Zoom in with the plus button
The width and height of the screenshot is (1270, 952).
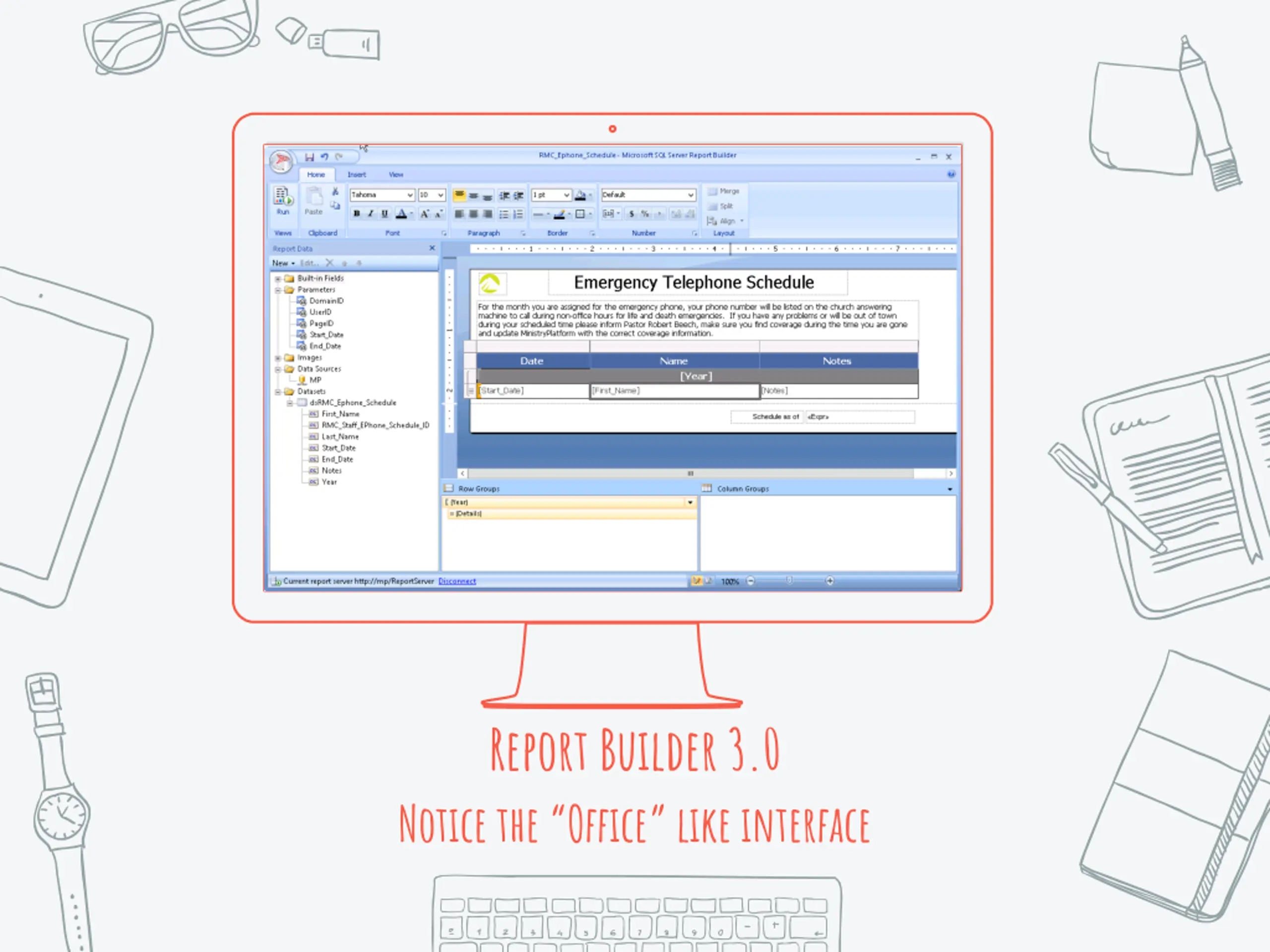click(829, 581)
